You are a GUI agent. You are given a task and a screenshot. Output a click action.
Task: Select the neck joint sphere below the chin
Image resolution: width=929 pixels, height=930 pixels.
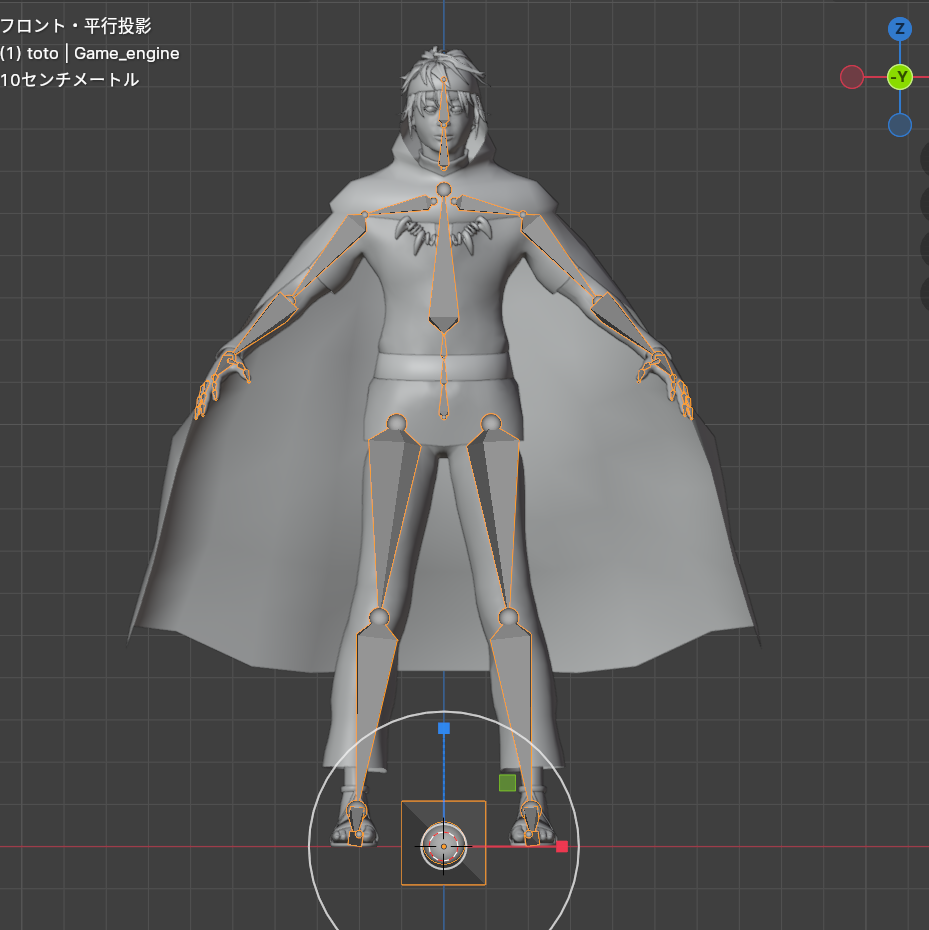[444, 190]
